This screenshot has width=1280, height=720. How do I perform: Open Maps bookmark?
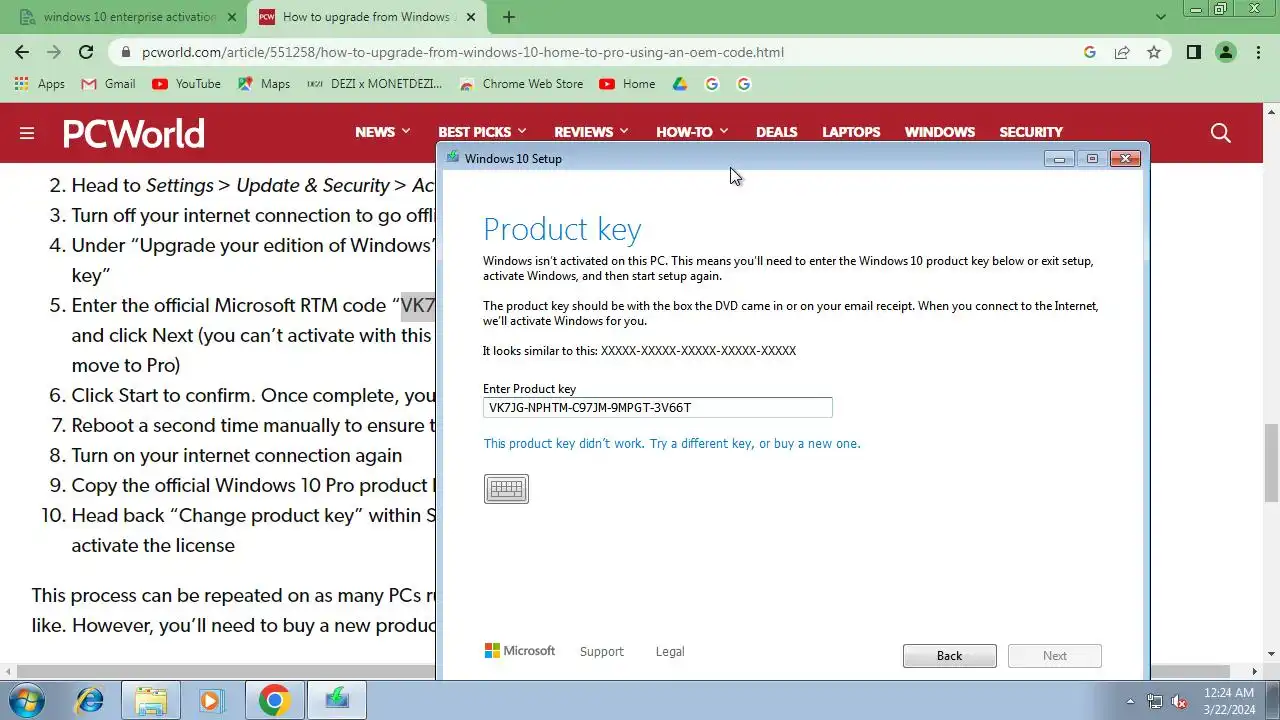264,84
